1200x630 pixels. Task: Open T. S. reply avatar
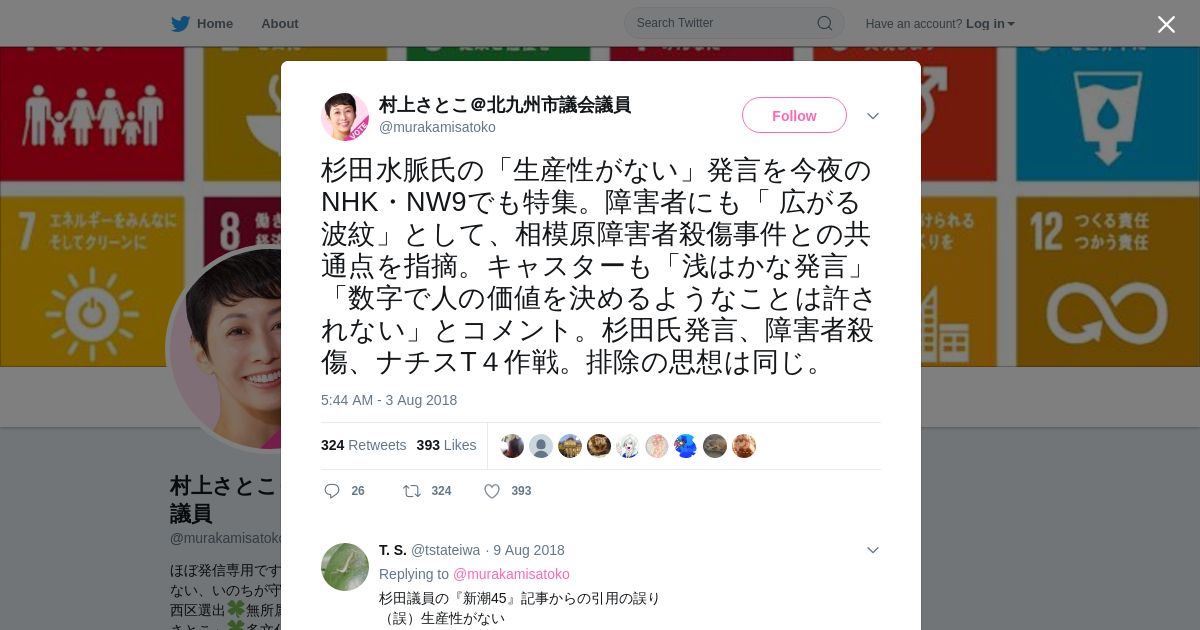pos(345,567)
